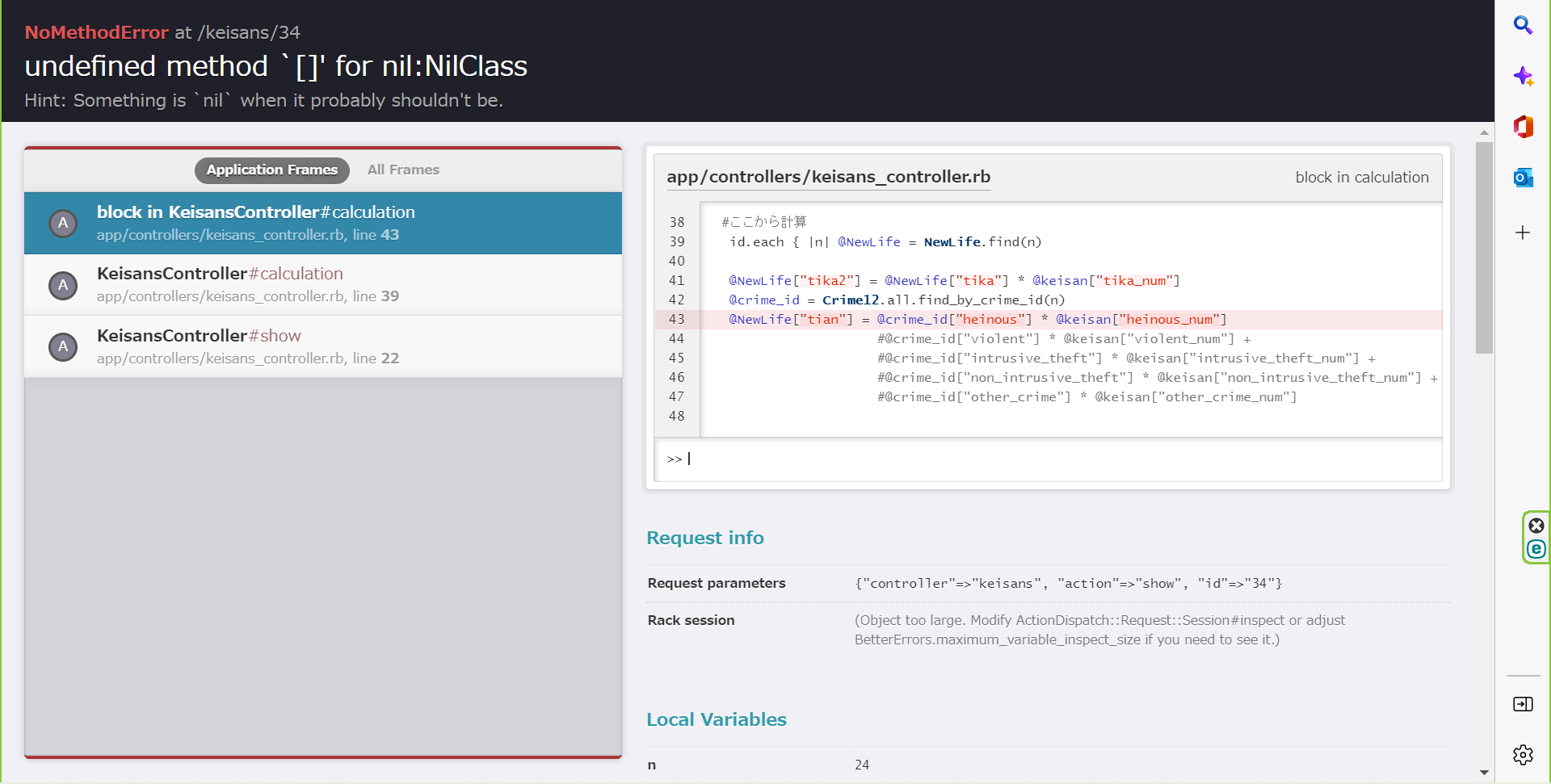Open Outlook from the browser sidebar
The height and width of the screenshot is (784, 1551).
pos(1523,178)
